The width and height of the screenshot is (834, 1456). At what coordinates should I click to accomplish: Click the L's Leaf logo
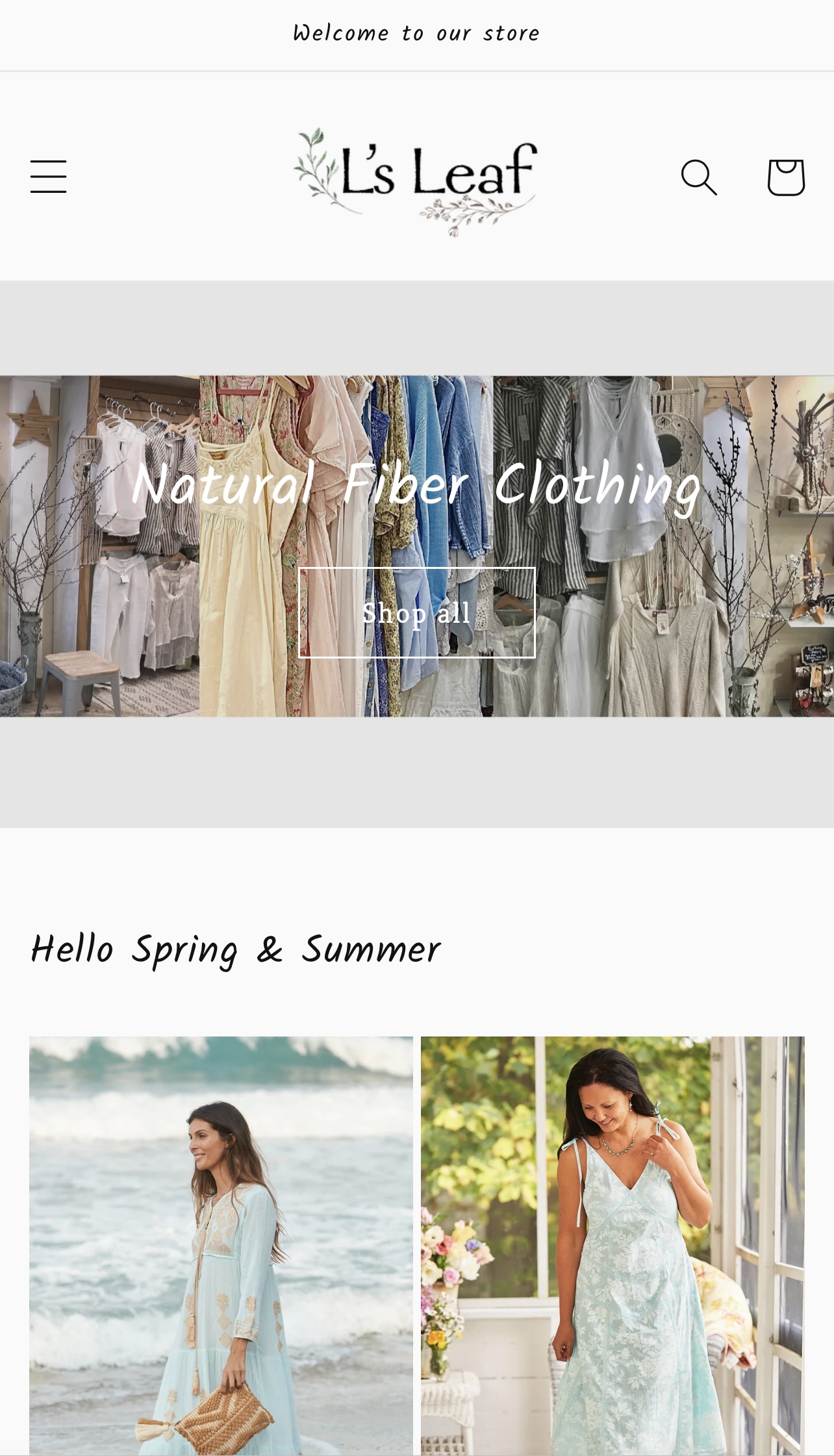416,182
